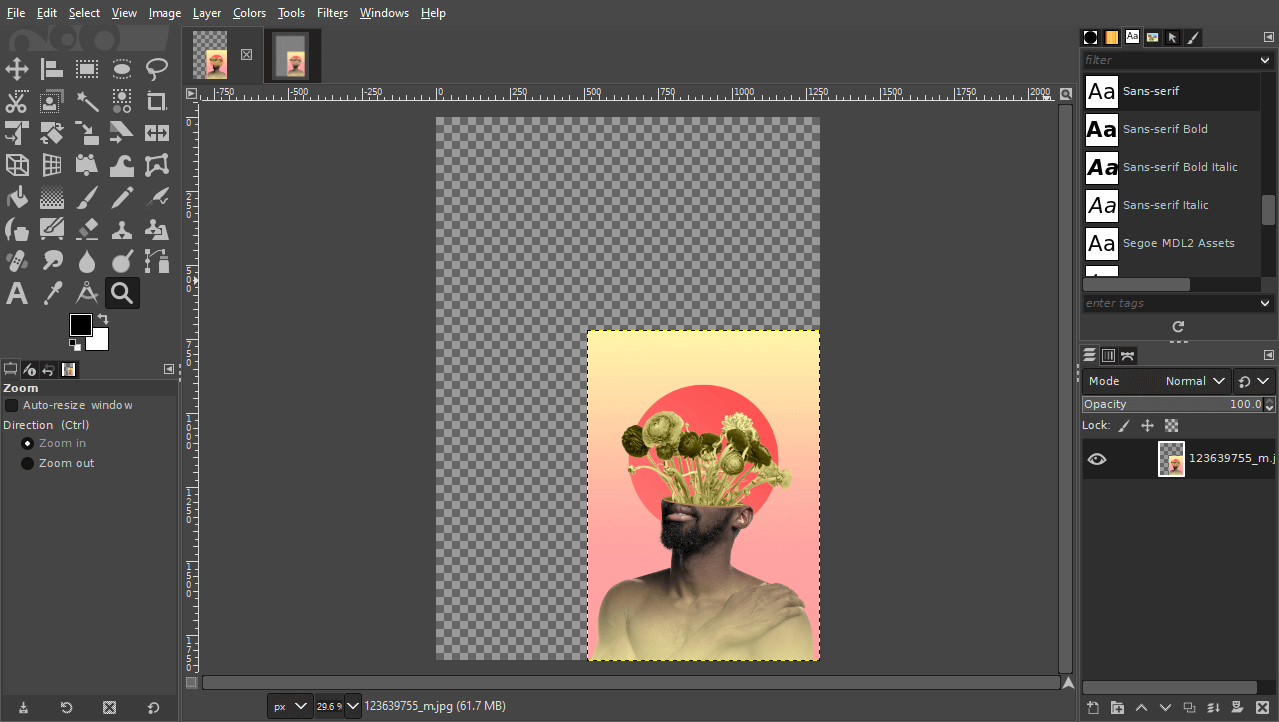Toggle Lock pixels on the layer

[x=1123, y=425]
